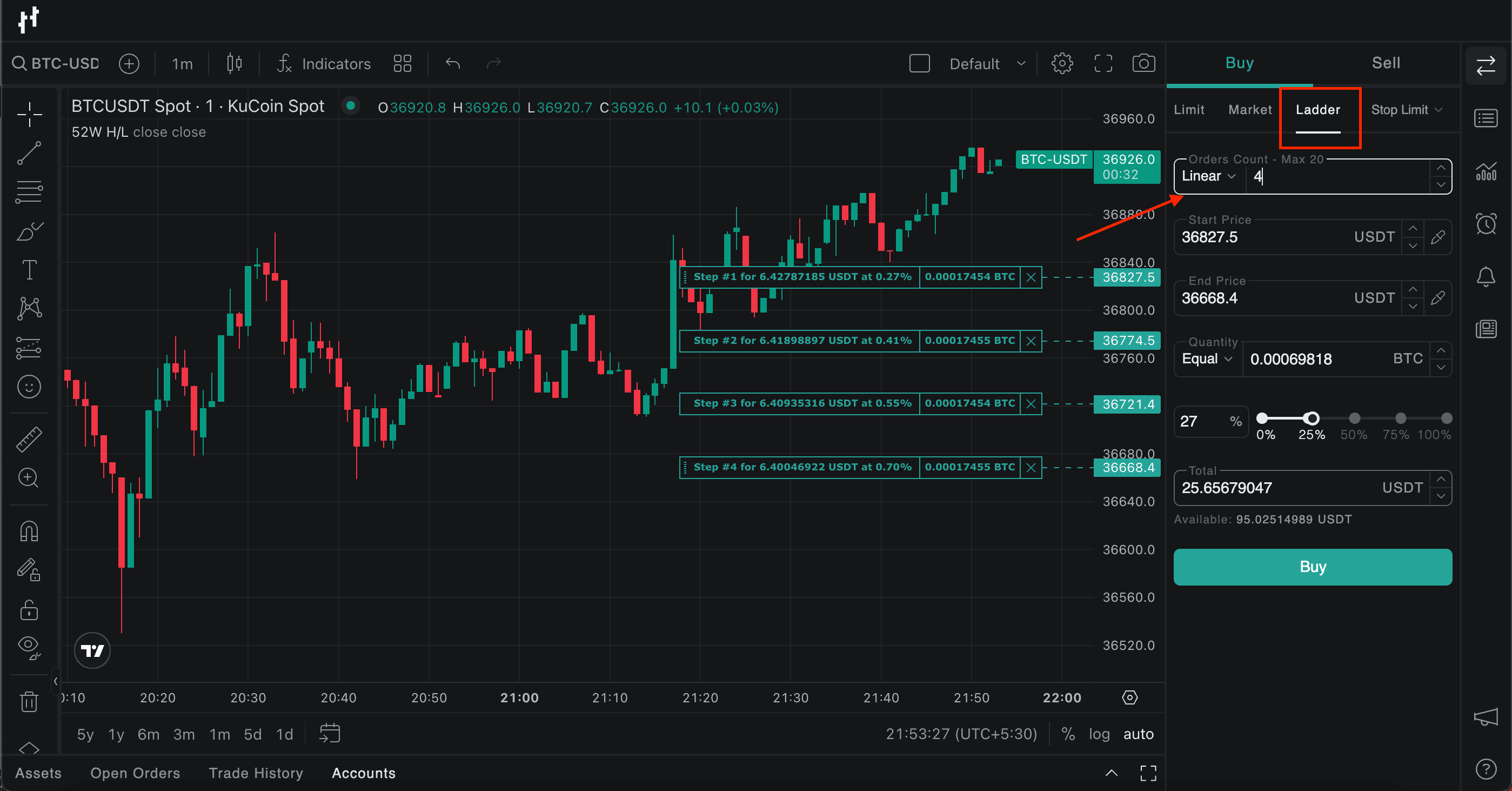Set slider to 50% mark
This screenshot has width=1512, height=791.
1354,418
